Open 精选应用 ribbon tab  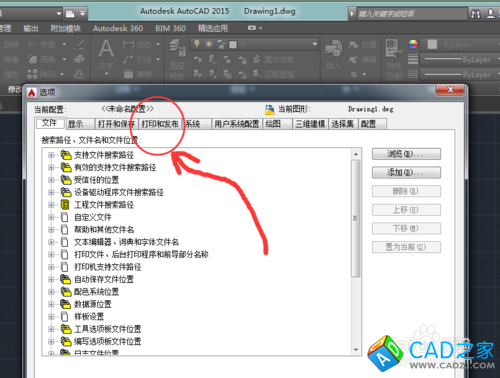coord(213,29)
